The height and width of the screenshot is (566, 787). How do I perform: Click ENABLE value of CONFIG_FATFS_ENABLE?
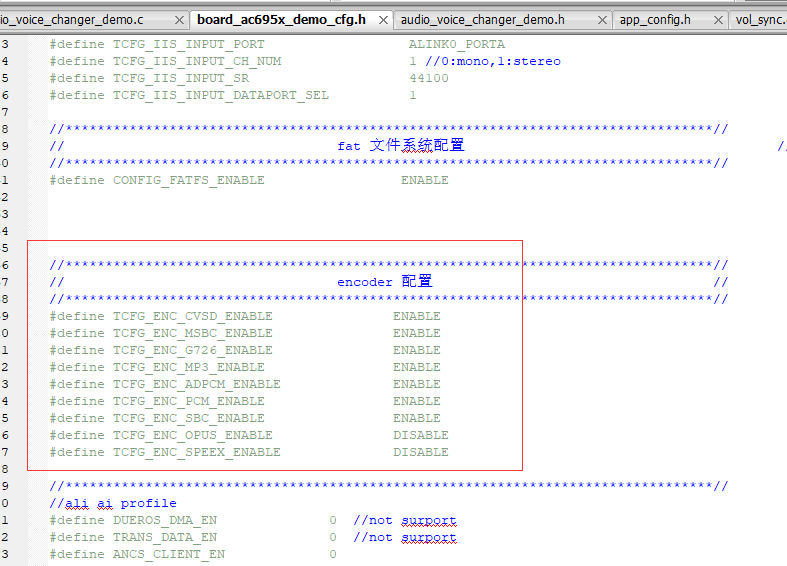tap(425, 180)
